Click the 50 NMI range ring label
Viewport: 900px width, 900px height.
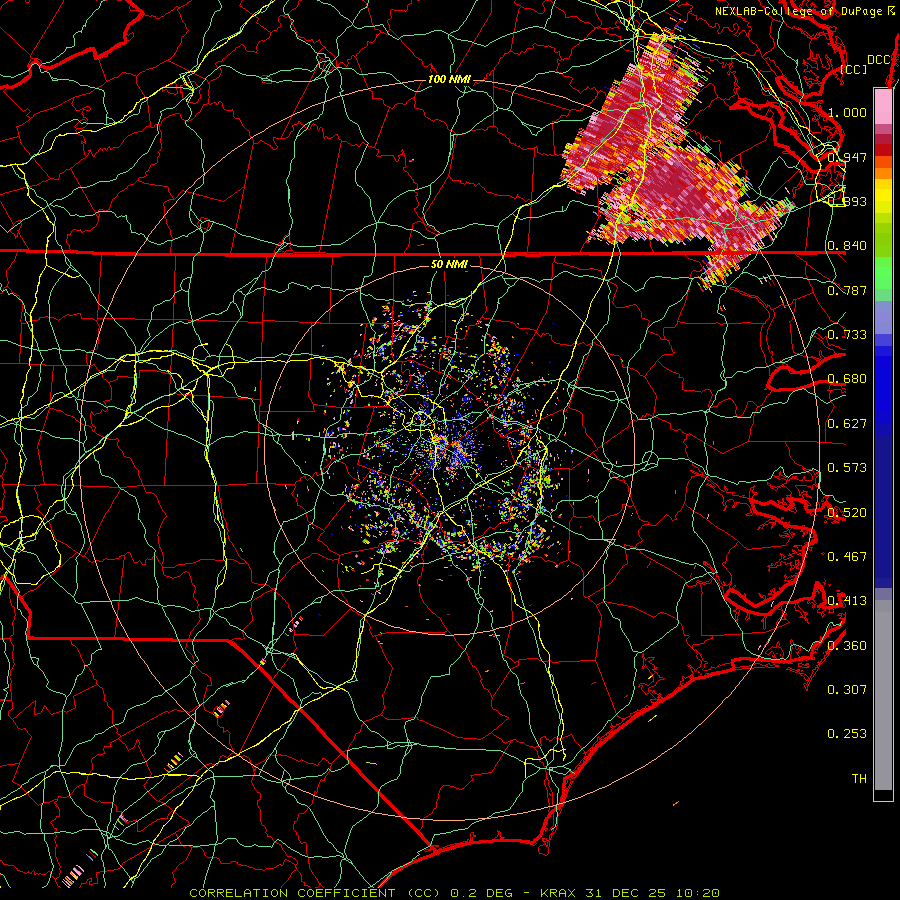pyautogui.click(x=449, y=265)
